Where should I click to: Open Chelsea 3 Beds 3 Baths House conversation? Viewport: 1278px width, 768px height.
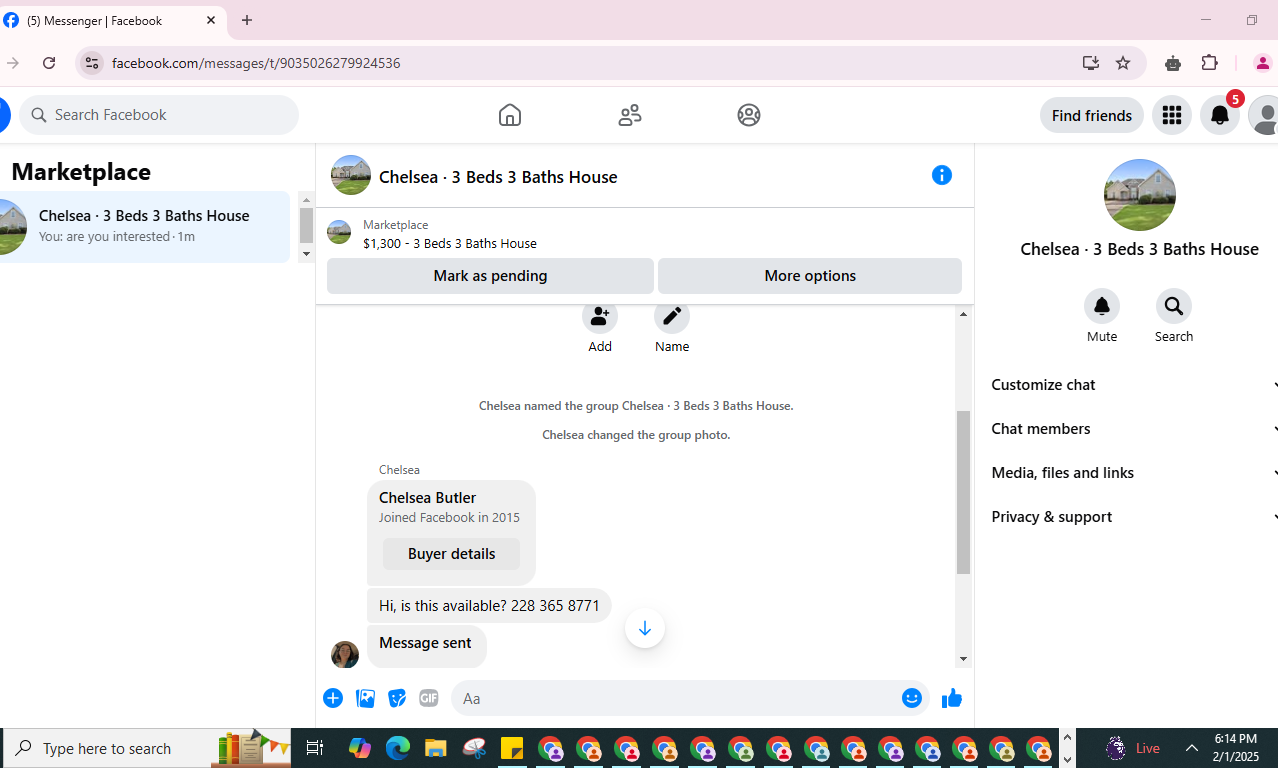click(145, 226)
